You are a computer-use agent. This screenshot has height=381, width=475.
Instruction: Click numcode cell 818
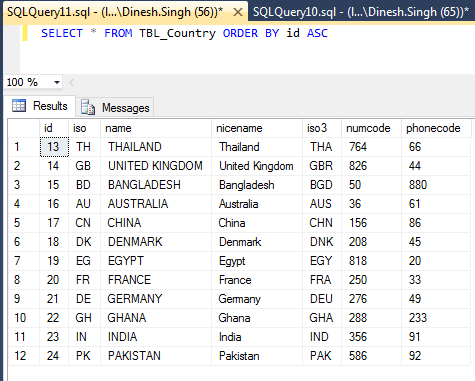click(x=372, y=261)
